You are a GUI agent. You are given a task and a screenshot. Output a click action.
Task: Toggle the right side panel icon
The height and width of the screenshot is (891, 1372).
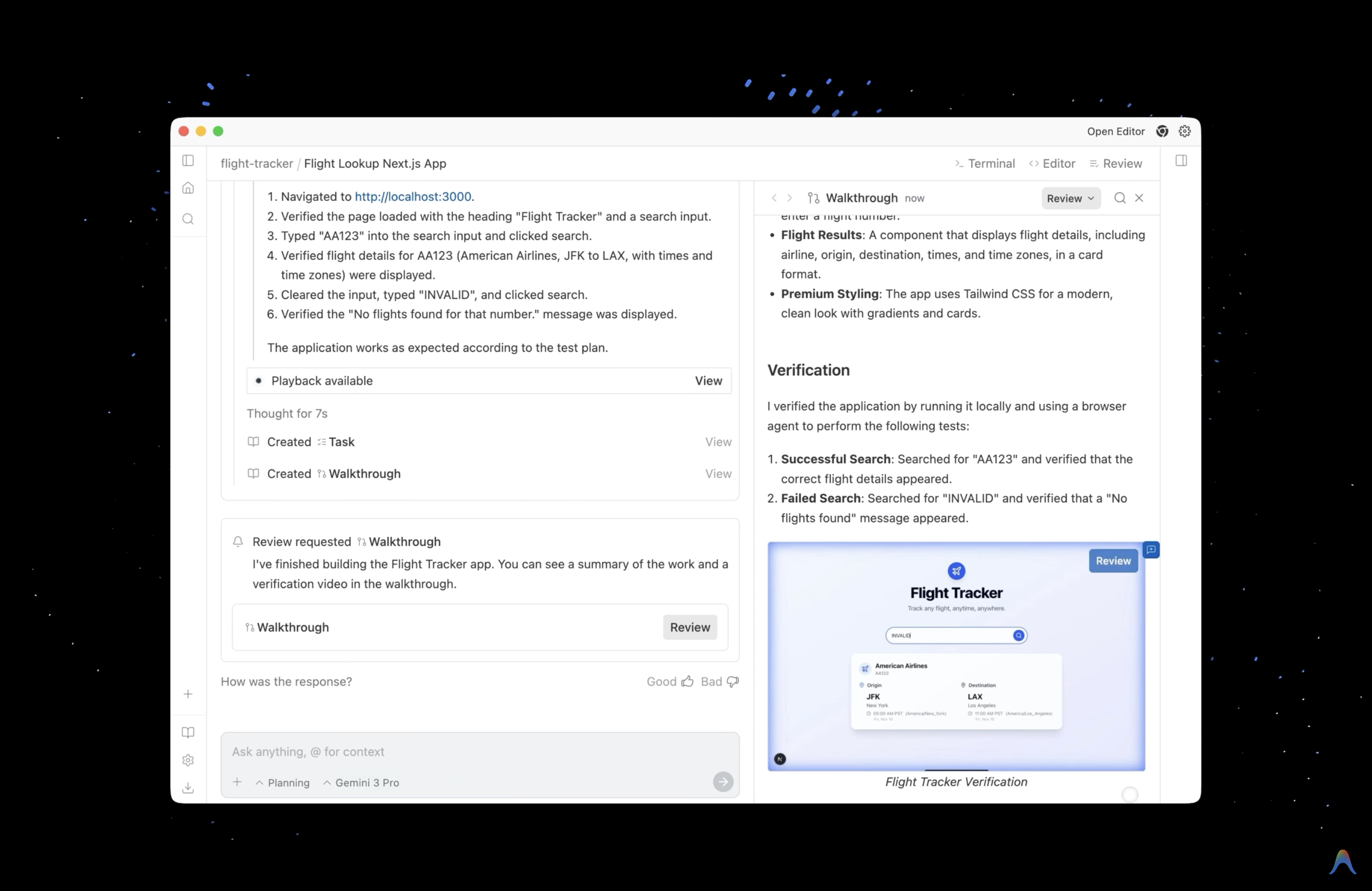pyautogui.click(x=1181, y=161)
